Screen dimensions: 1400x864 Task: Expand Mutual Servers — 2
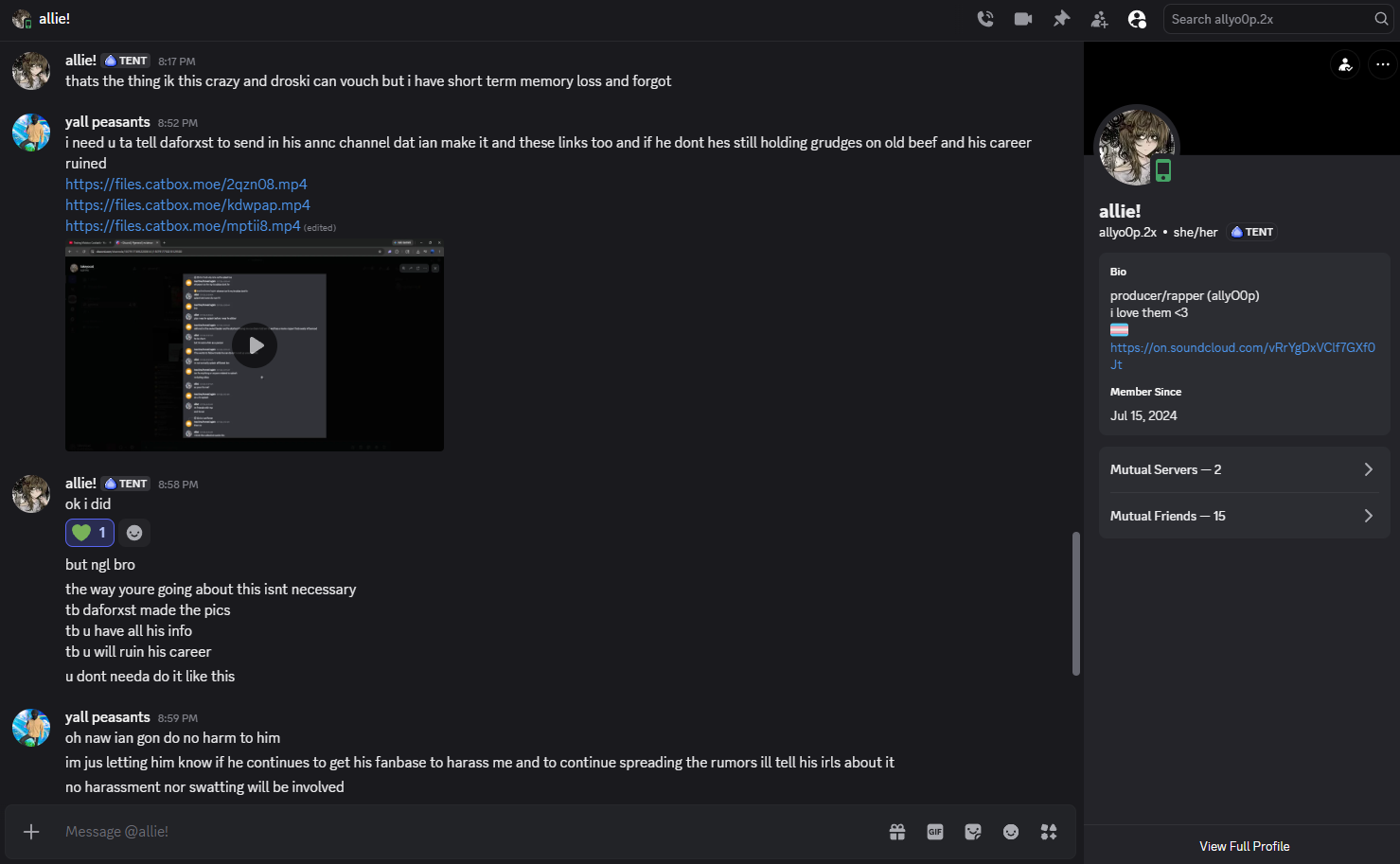[1244, 469]
